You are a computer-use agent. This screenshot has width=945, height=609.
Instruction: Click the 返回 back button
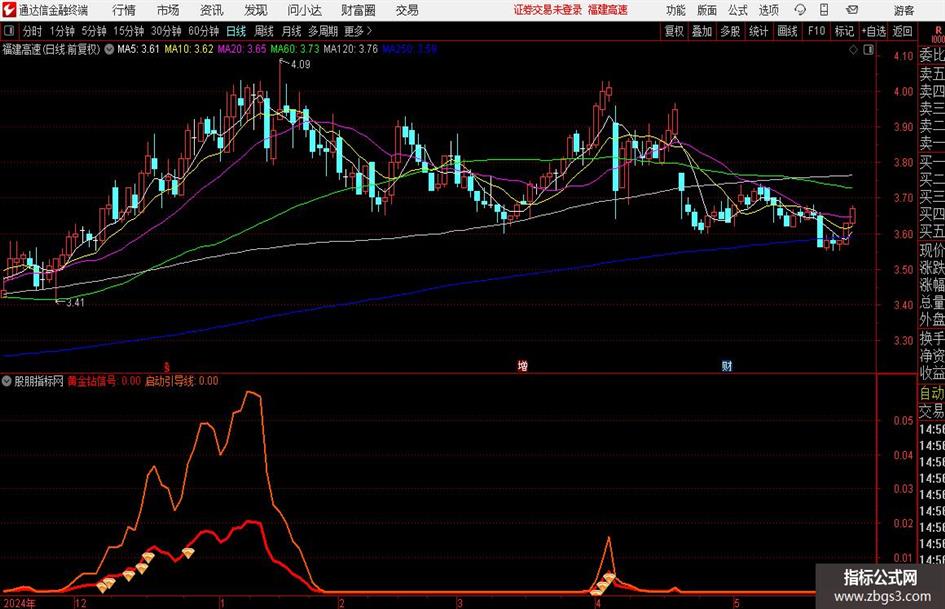point(902,31)
